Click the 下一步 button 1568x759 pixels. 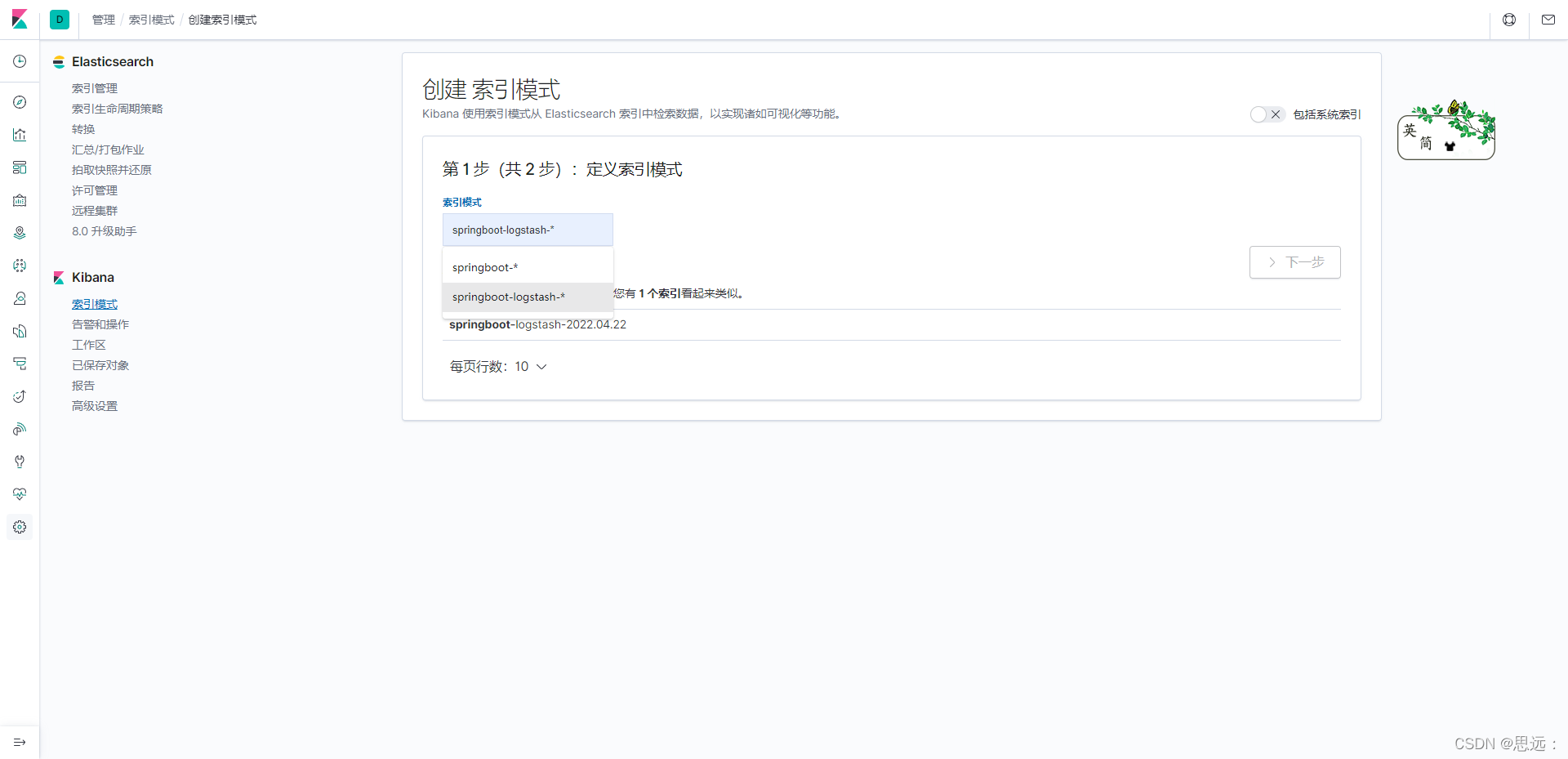pyautogui.click(x=1294, y=262)
